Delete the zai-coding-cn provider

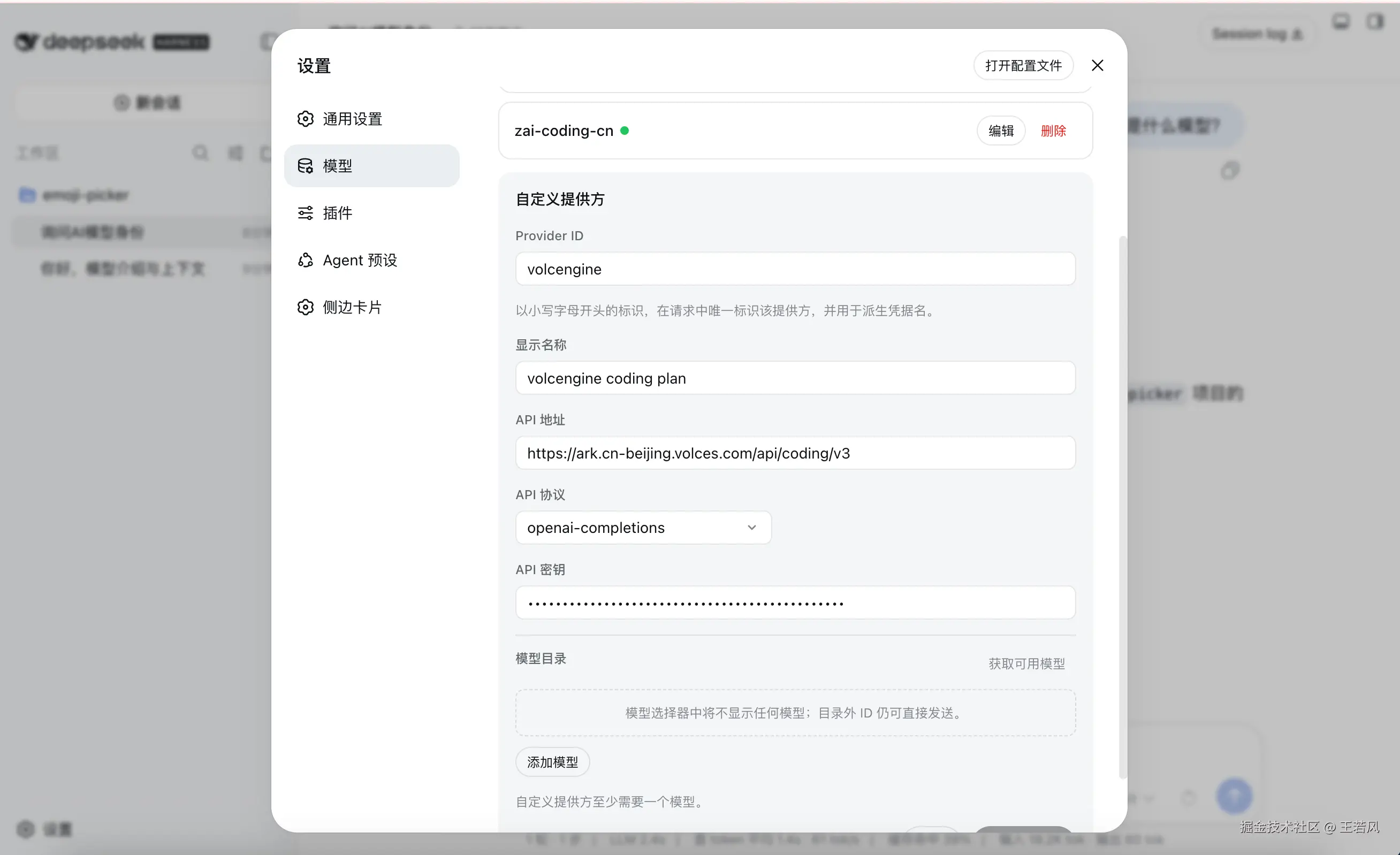click(1053, 131)
